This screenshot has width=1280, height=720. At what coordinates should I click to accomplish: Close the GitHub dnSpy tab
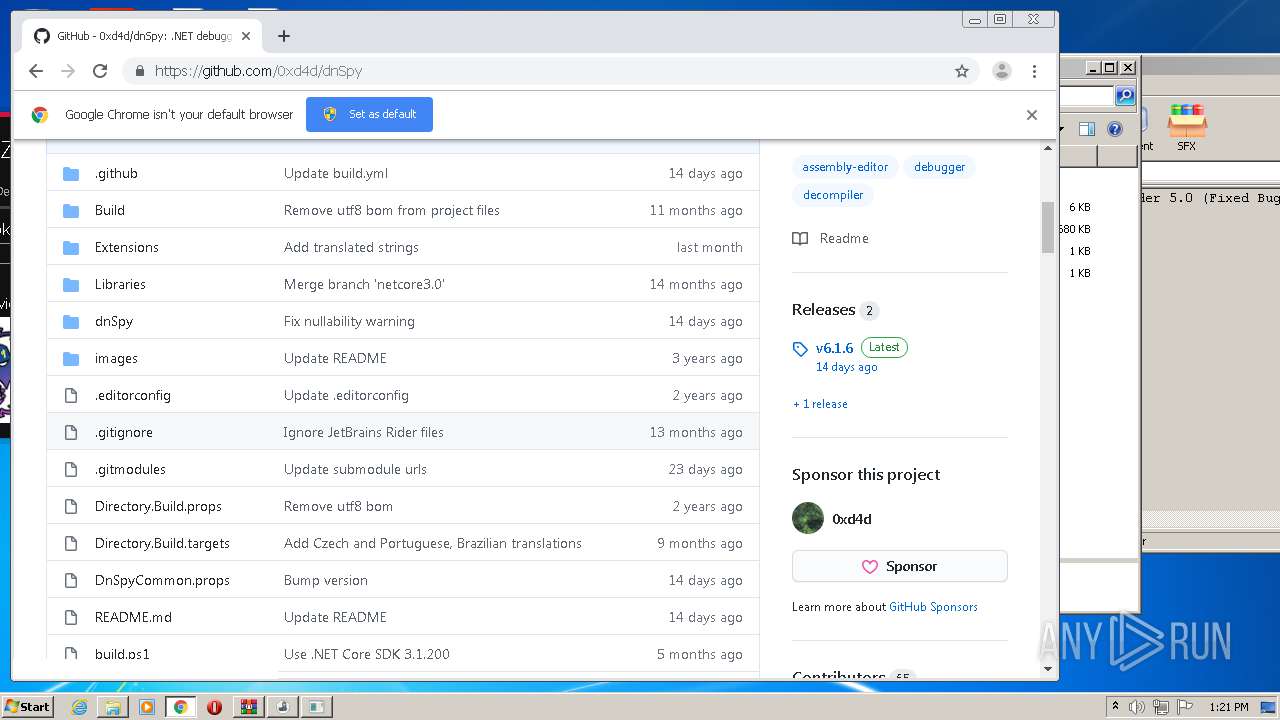[246, 36]
